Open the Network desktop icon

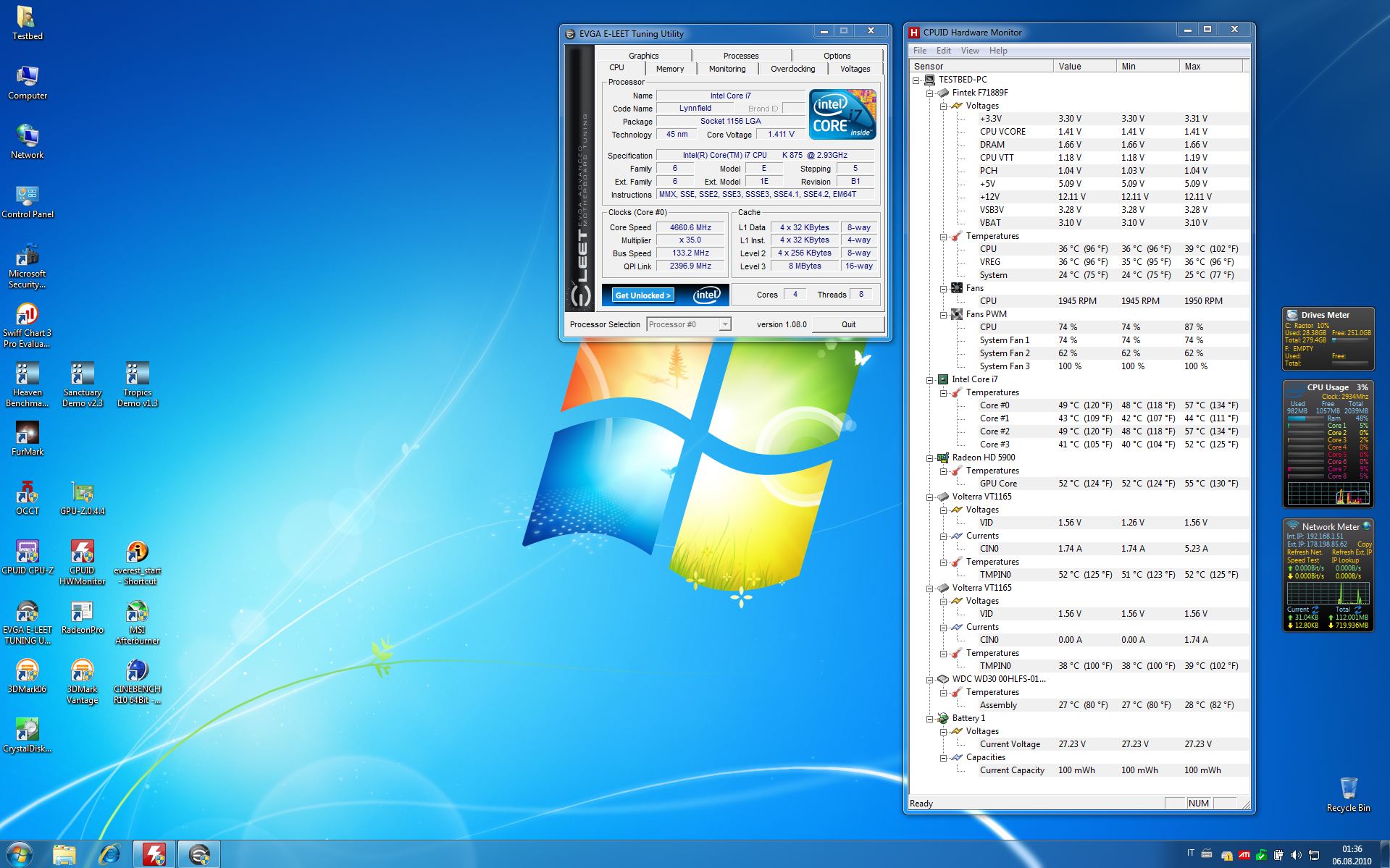tap(27, 141)
